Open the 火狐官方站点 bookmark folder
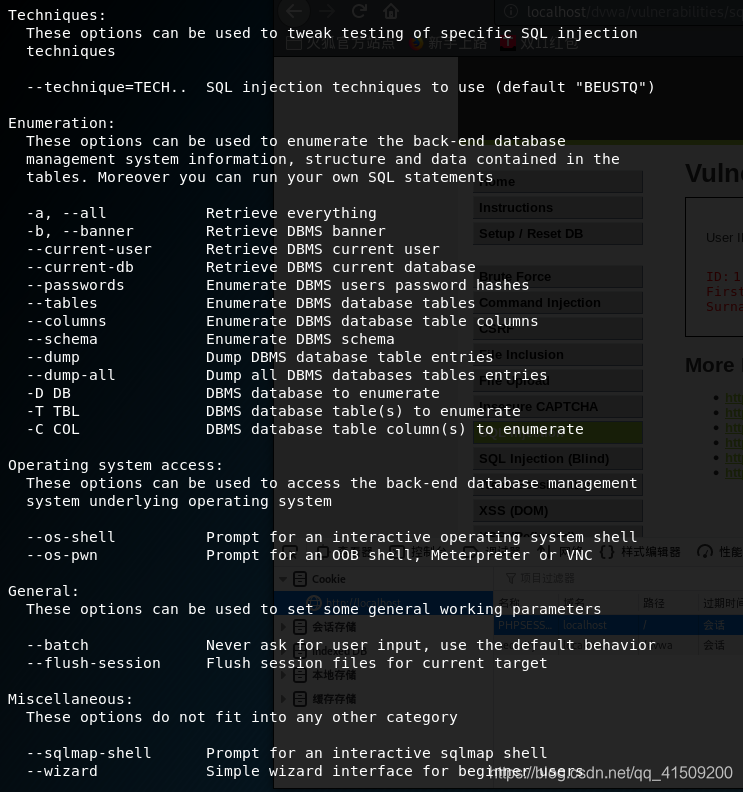Screen dimensions: 743x792 click(340, 43)
